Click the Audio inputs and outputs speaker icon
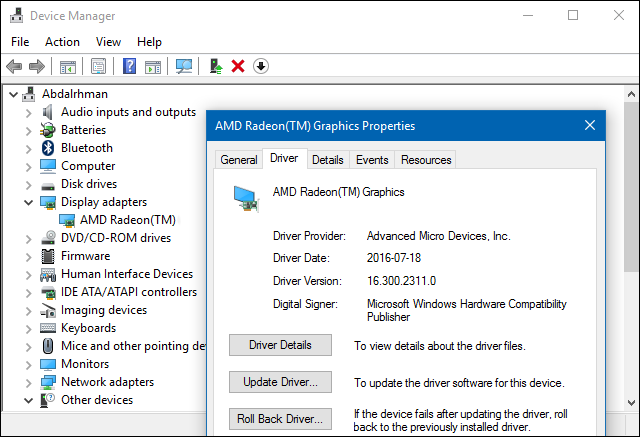 coord(48,112)
